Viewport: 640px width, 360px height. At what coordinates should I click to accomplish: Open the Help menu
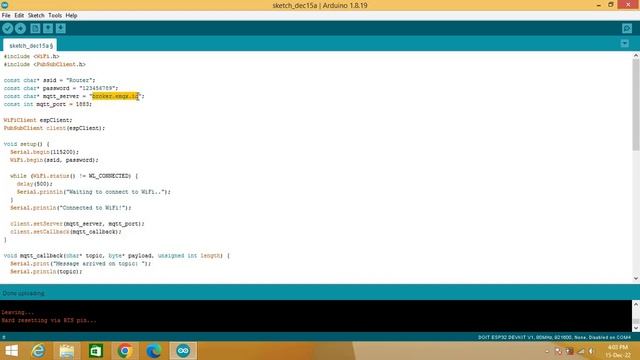point(71,16)
